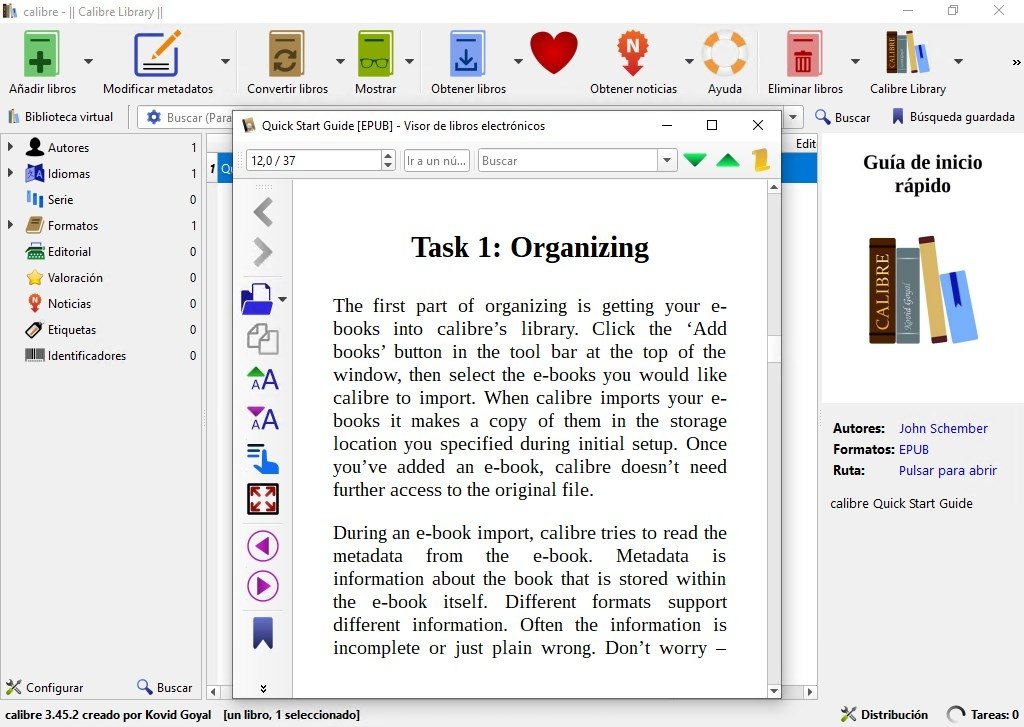Expand the Formatos category
This screenshot has width=1024, height=727.
10,225
